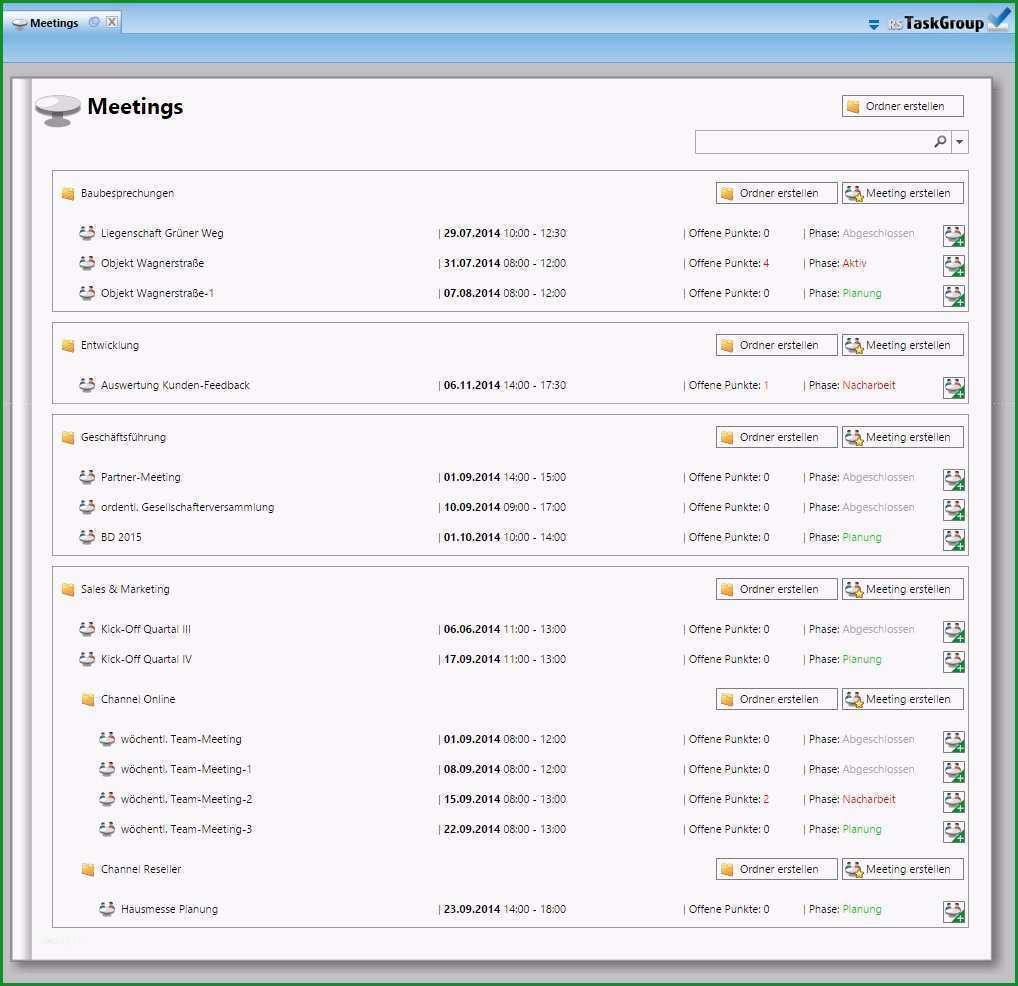This screenshot has width=1018, height=986.
Task: Click date 06.11.2014 14:00 - 17:30
Action: (x=504, y=385)
